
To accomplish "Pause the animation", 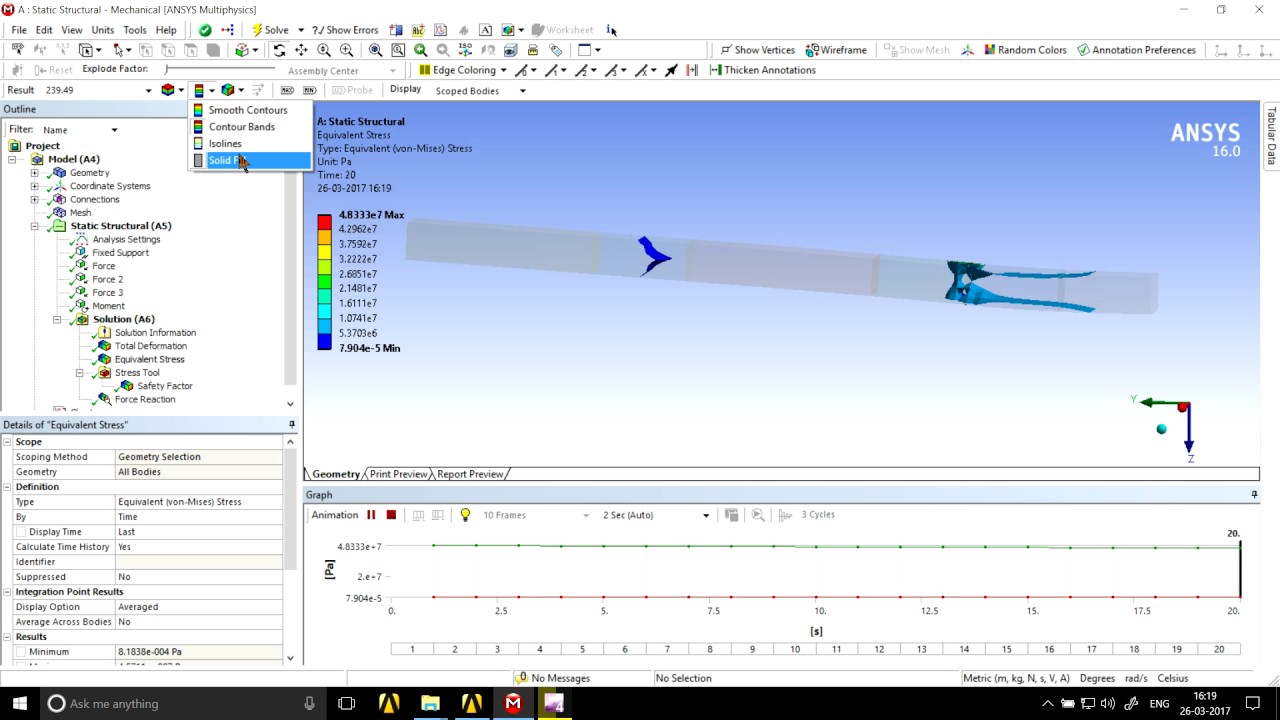I will [371, 515].
